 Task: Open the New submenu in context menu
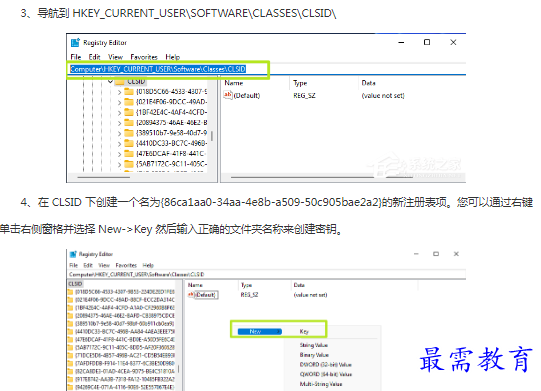259,331
